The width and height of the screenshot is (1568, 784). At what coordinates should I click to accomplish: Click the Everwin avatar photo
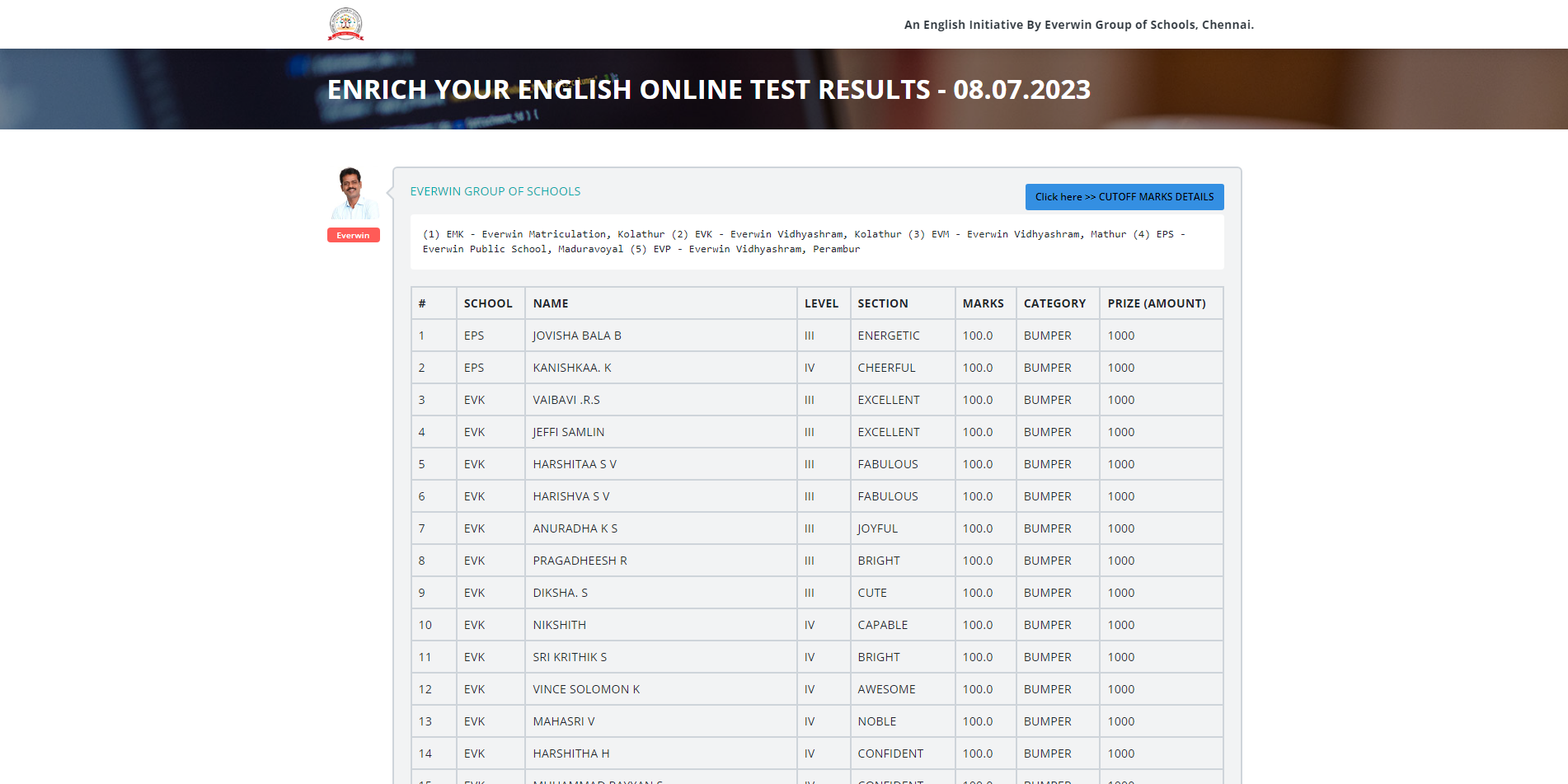tap(354, 193)
